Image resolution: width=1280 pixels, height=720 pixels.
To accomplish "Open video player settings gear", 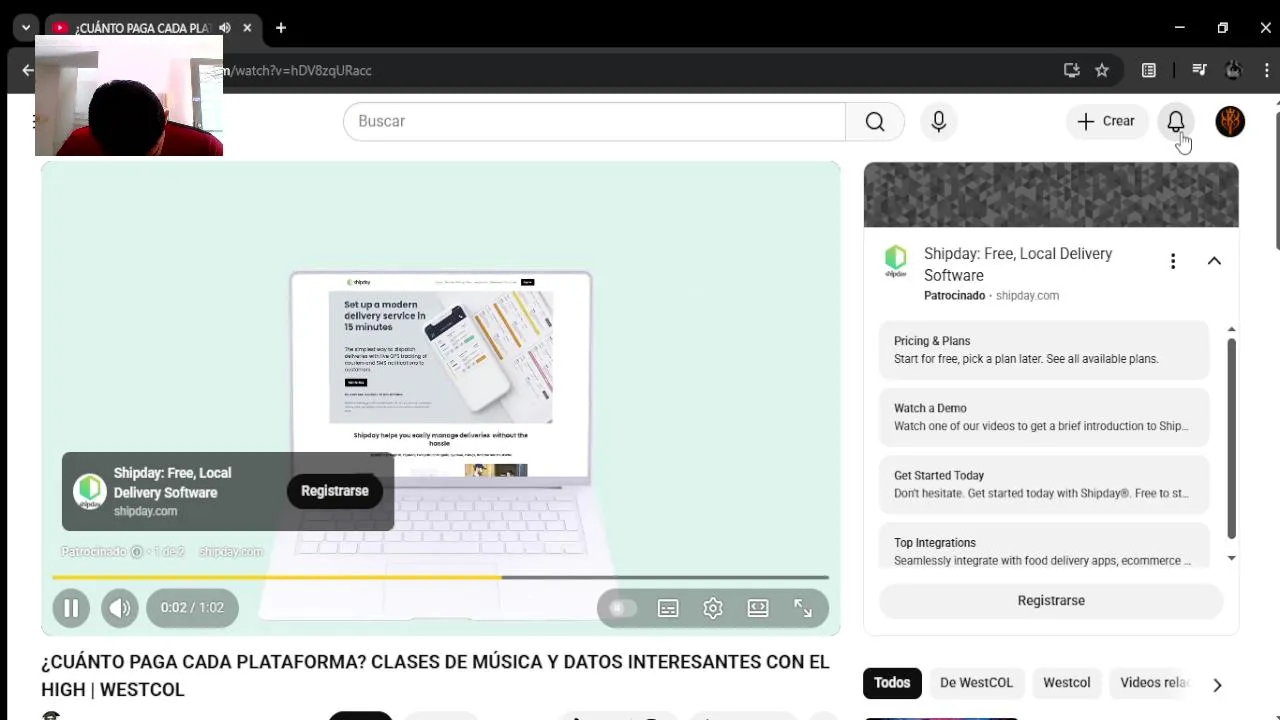I will tap(713, 608).
